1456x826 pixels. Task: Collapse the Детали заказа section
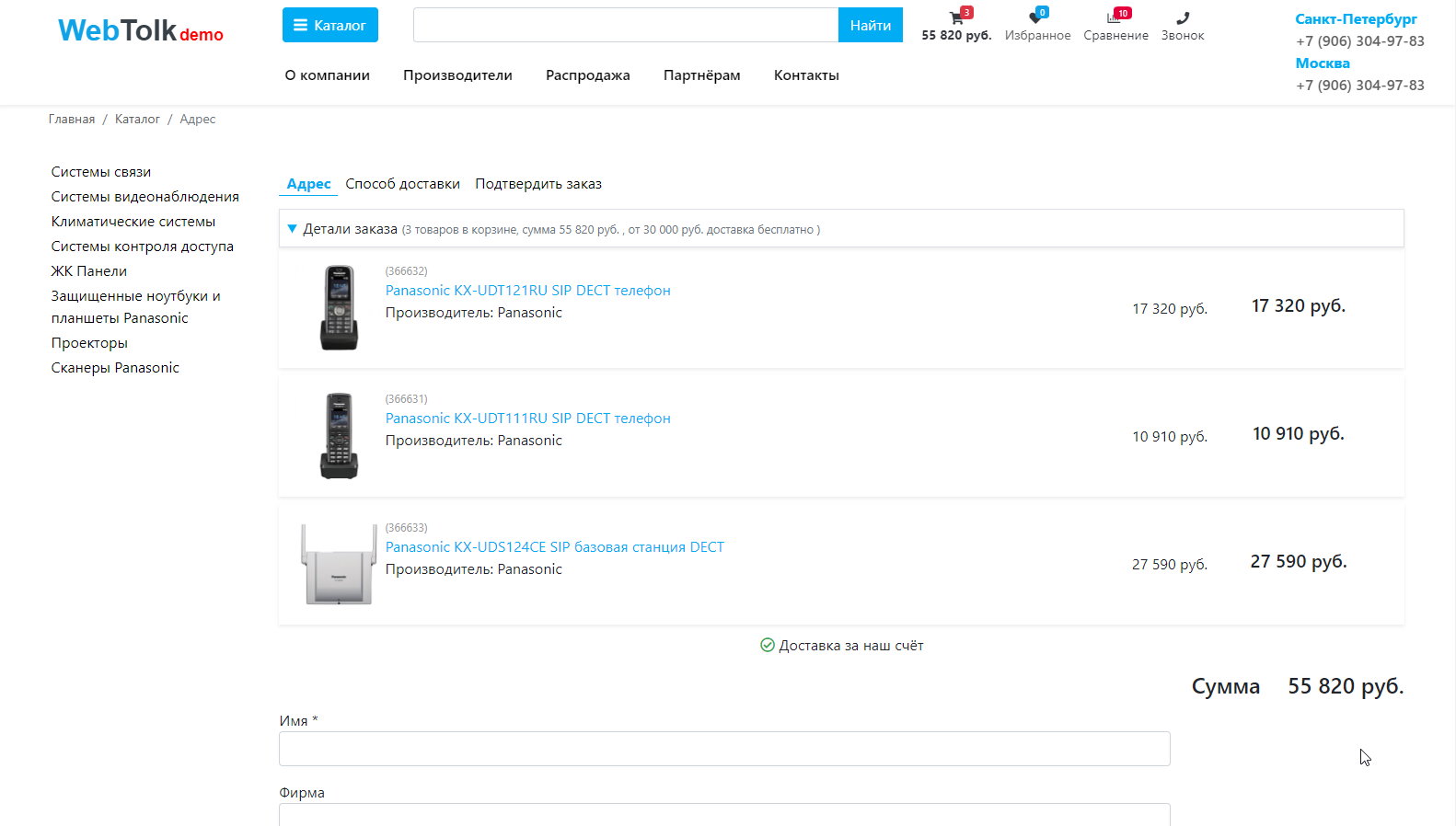coord(293,229)
